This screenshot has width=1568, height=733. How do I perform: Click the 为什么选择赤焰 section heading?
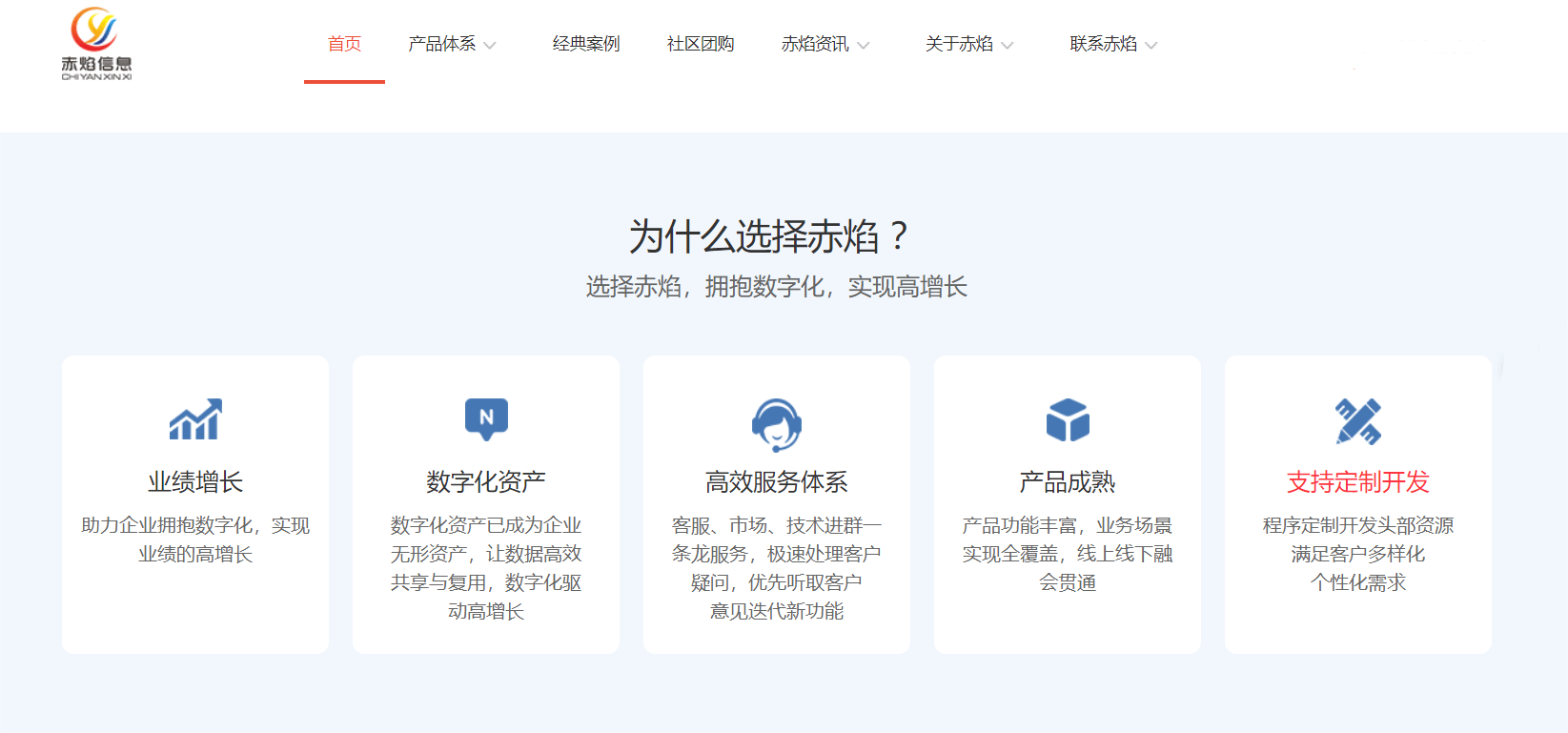click(x=768, y=236)
